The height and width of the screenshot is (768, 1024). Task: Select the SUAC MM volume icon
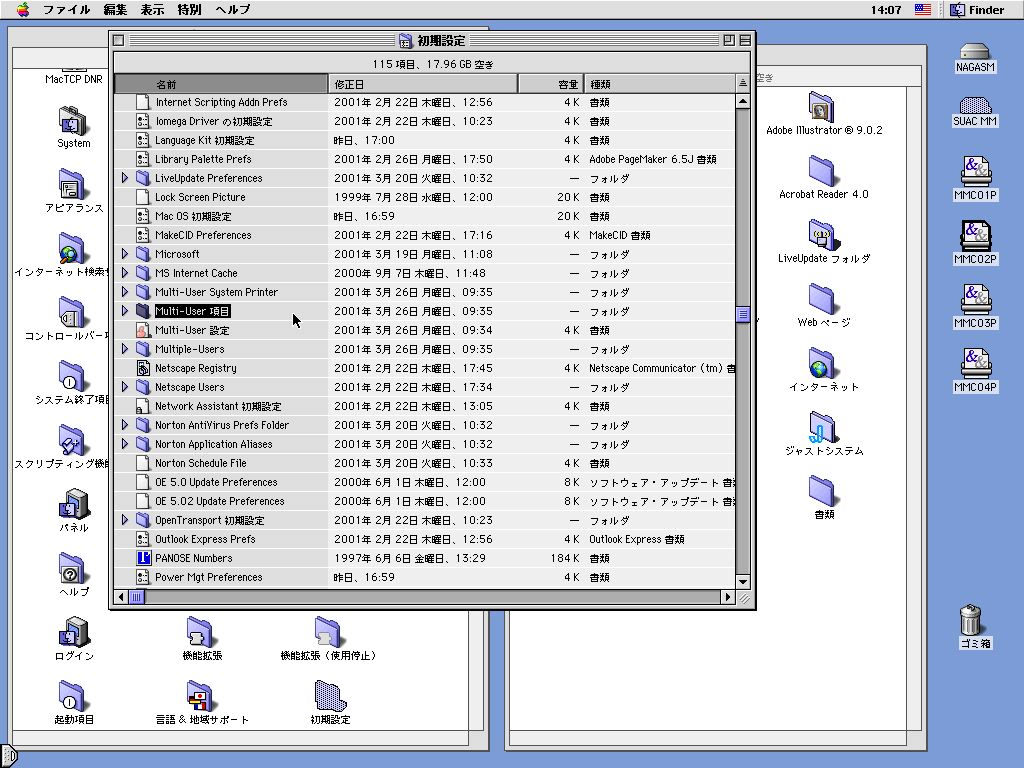(974, 104)
